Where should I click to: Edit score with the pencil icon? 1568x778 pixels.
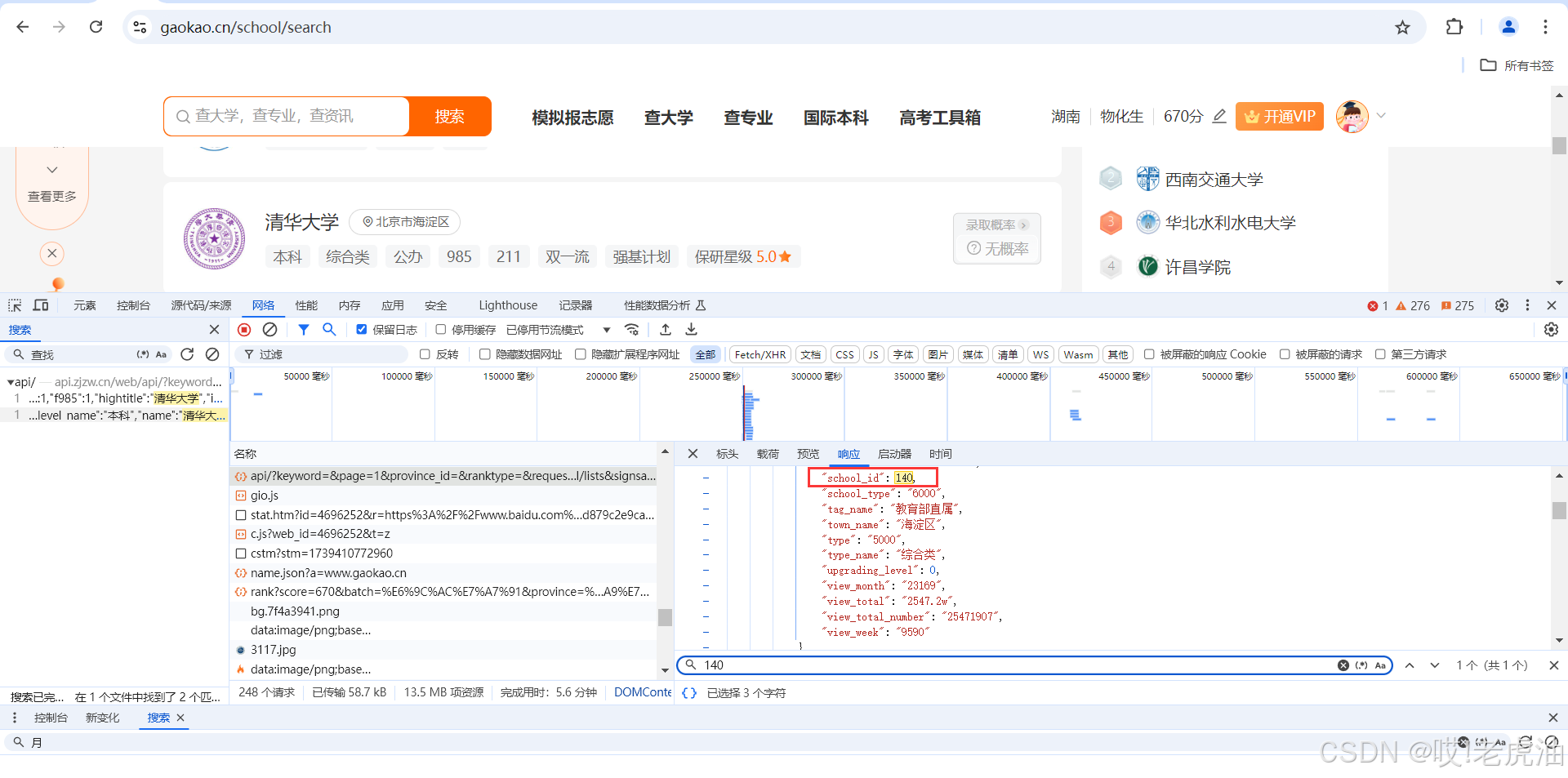[1219, 116]
